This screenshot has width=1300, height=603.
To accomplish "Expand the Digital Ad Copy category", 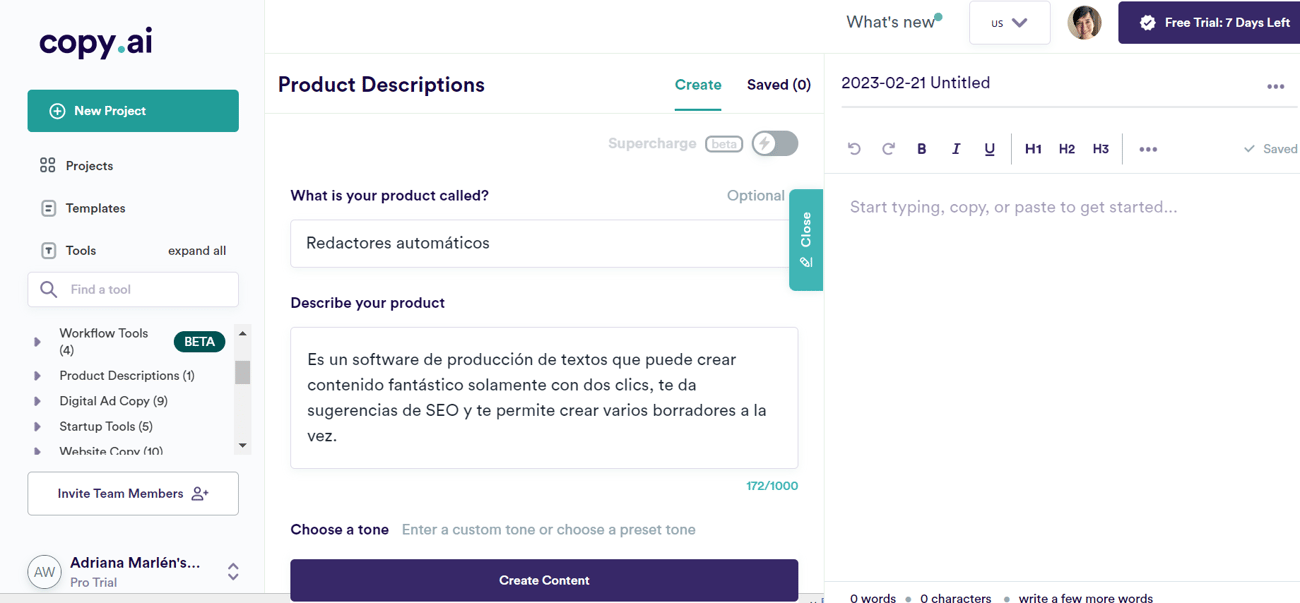I will point(38,401).
